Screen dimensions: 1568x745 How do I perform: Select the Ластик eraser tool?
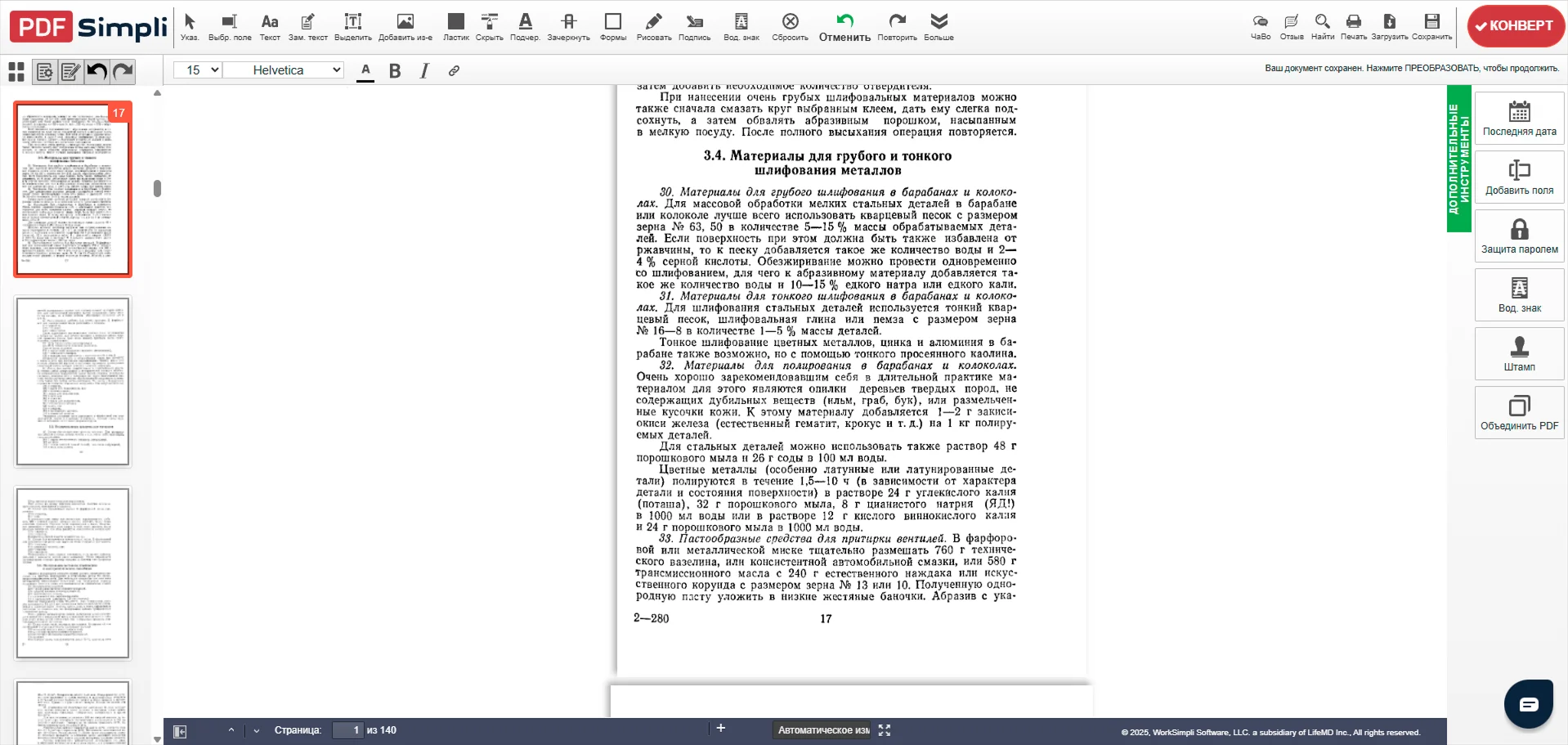[456, 26]
